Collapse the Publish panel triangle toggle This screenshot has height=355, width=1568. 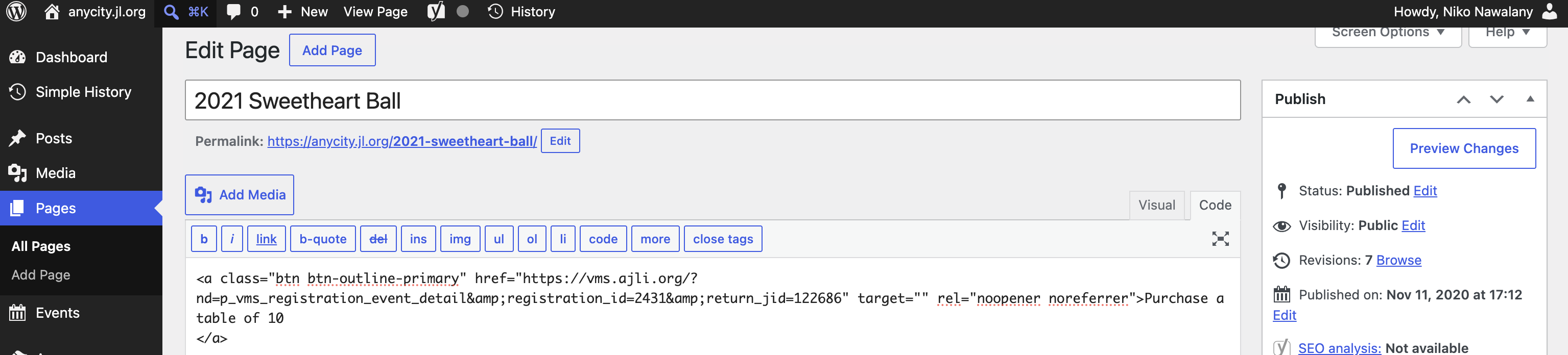click(x=1530, y=99)
